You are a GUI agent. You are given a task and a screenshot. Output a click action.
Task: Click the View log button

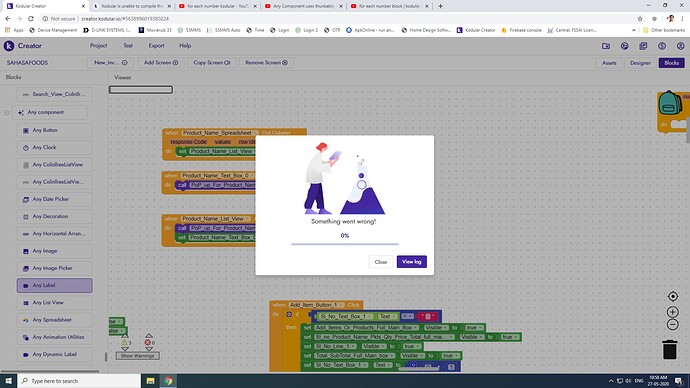[x=411, y=262]
